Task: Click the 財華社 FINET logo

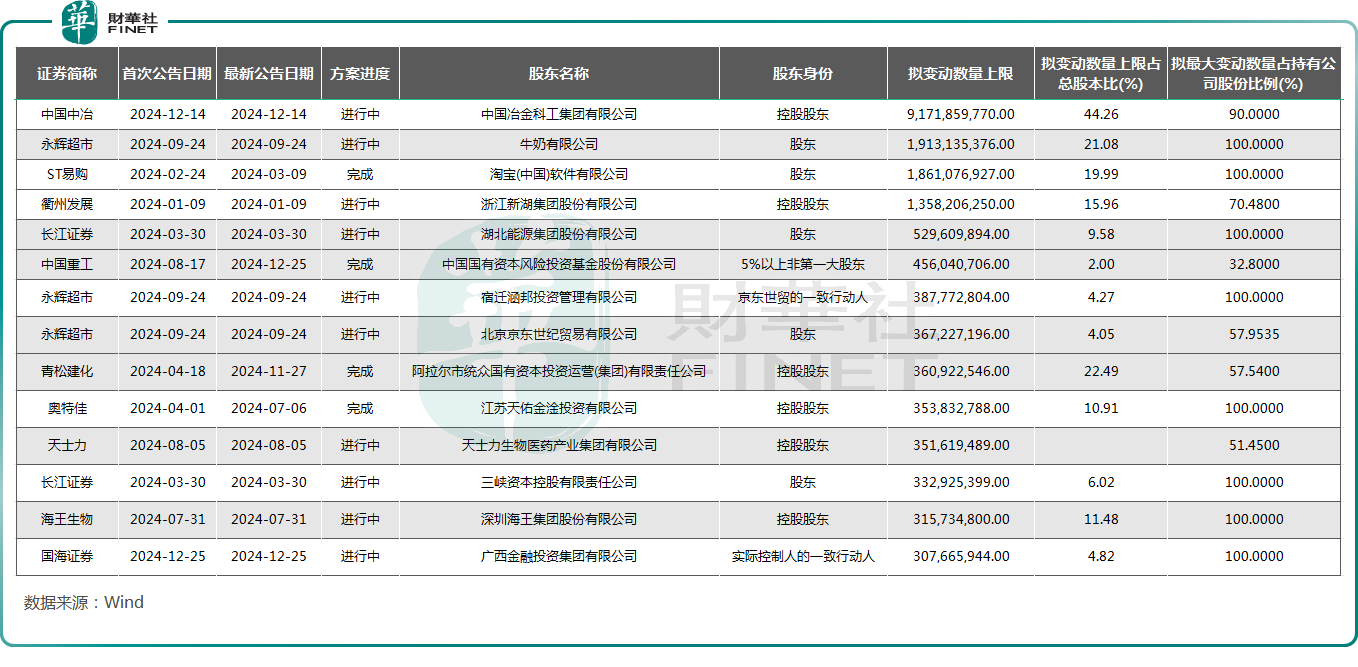Action: pyautogui.click(x=110, y=22)
